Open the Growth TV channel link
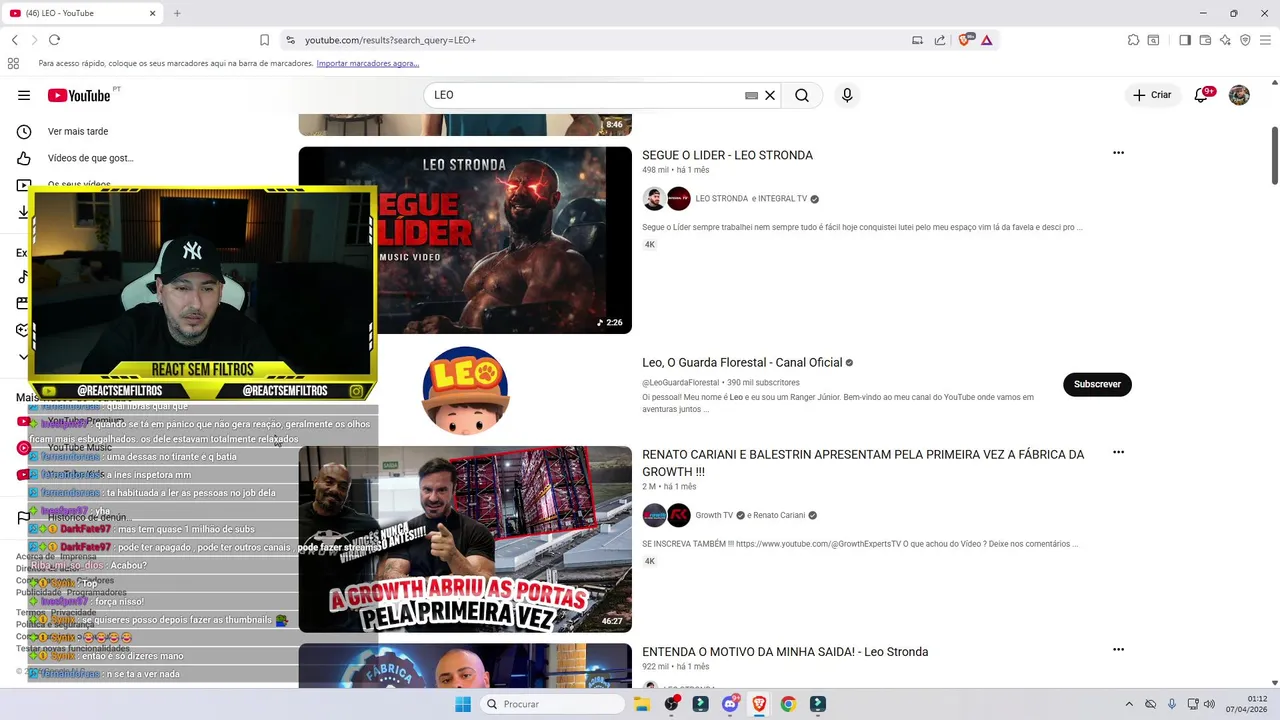 (714, 515)
